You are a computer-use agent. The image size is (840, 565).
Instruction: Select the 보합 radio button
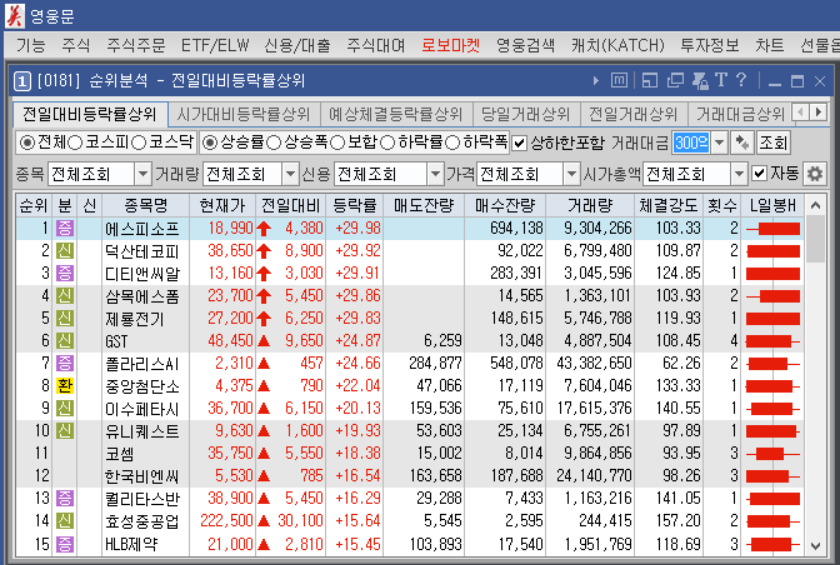338,142
